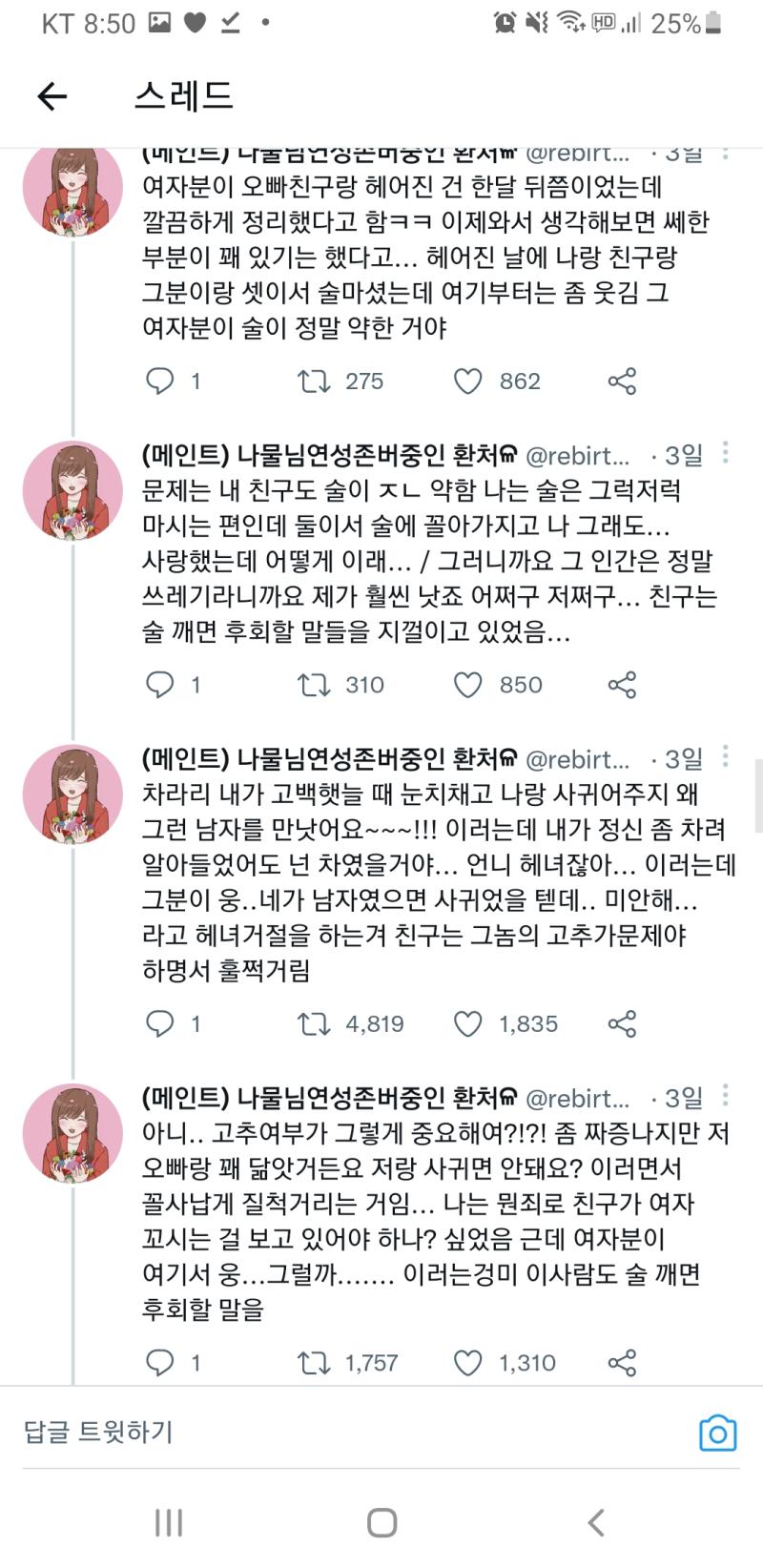This screenshot has height=1568, width=763.
Task: Open profile avatar beside tweet starting 아니..
Action: pyautogui.click(x=73, y=1132)
